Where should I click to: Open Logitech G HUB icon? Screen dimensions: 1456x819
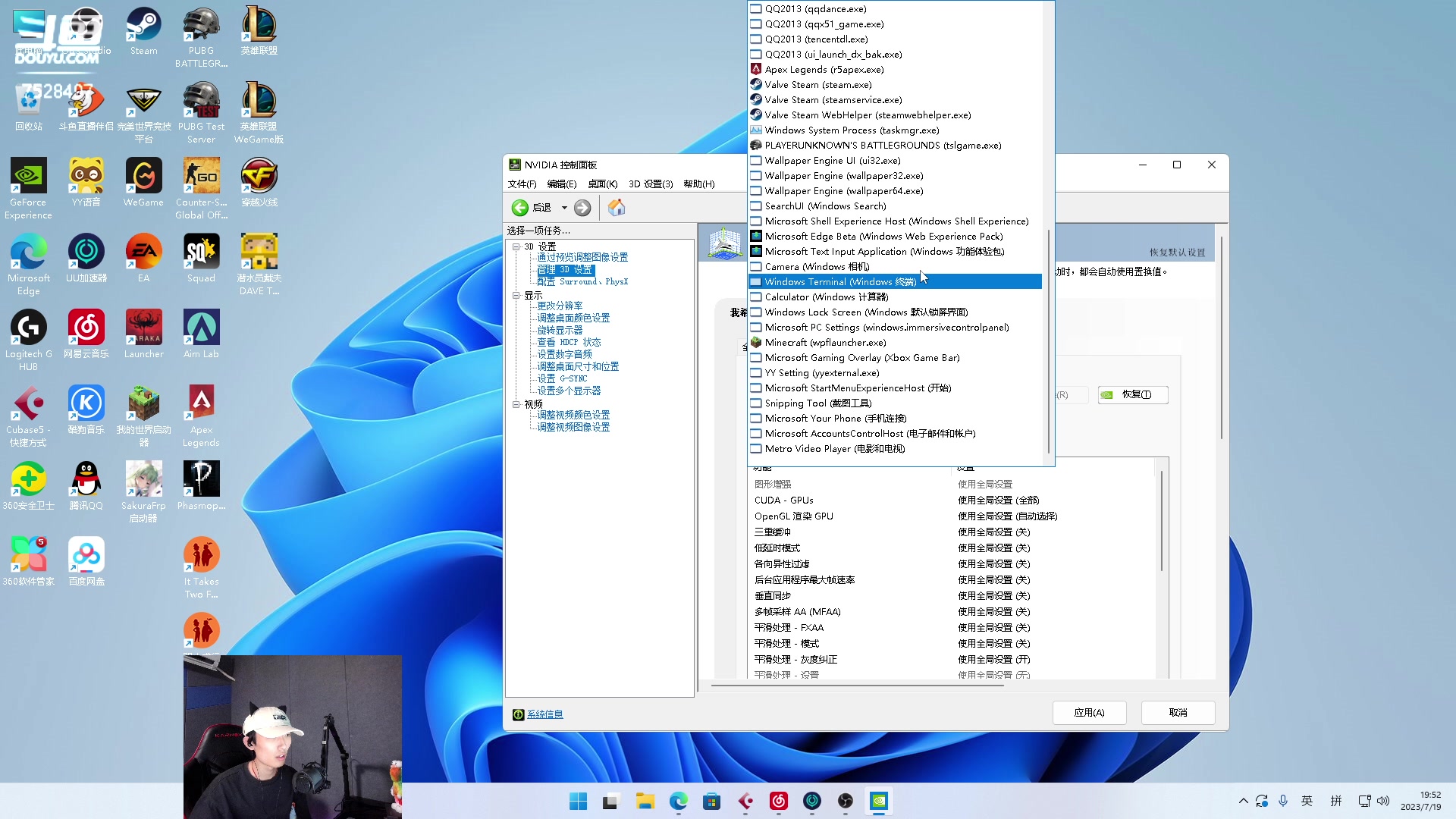point(28,341)
